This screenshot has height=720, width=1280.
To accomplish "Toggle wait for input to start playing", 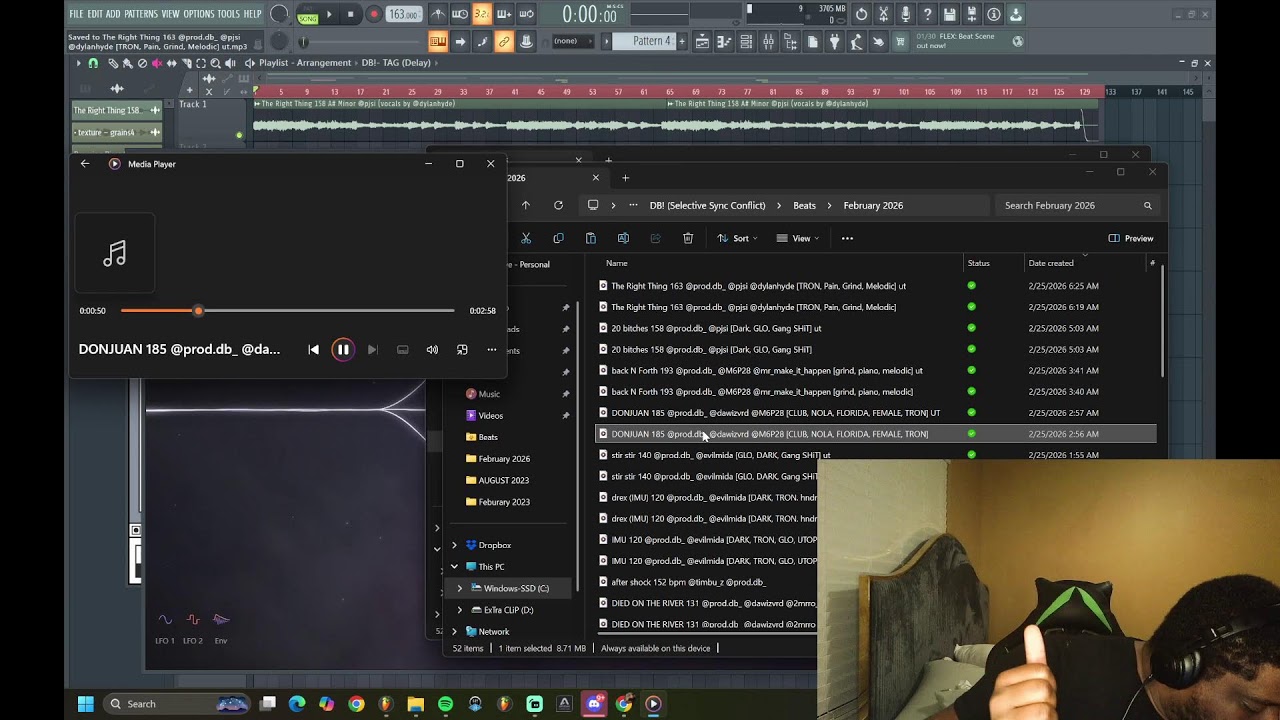I will 459,14.
